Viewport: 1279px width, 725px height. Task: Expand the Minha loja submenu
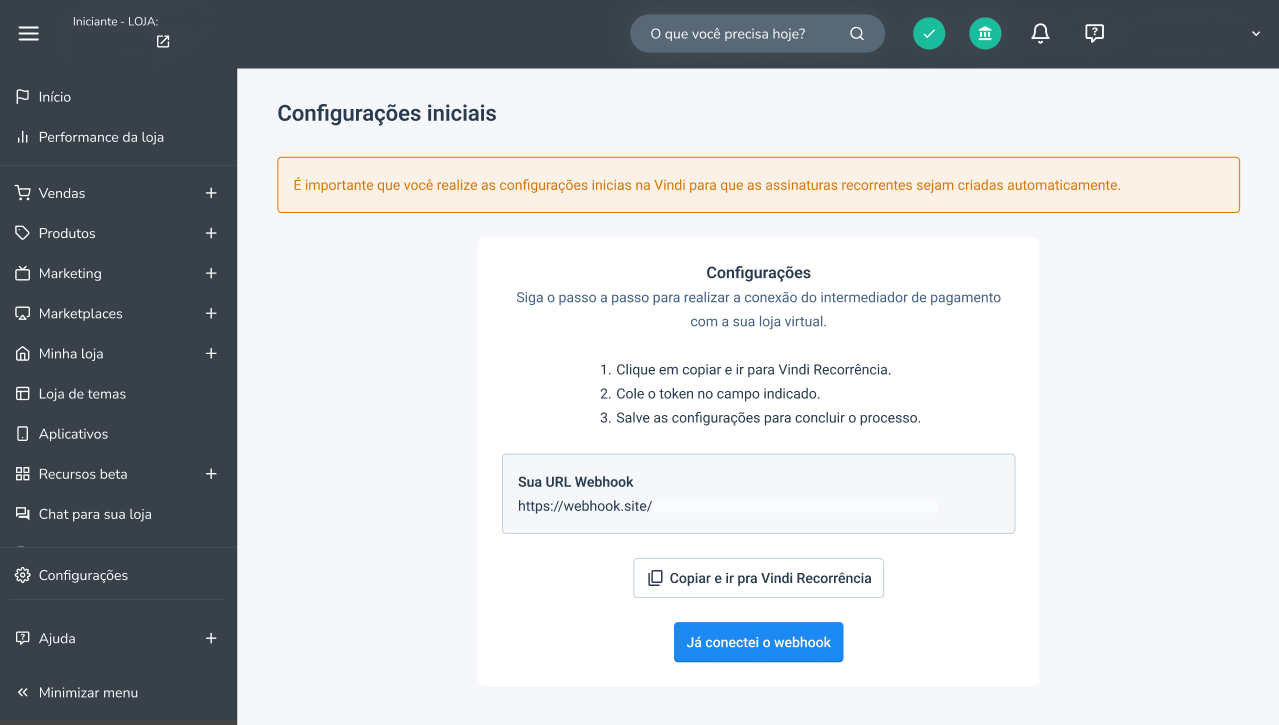[x=211, y=353]
